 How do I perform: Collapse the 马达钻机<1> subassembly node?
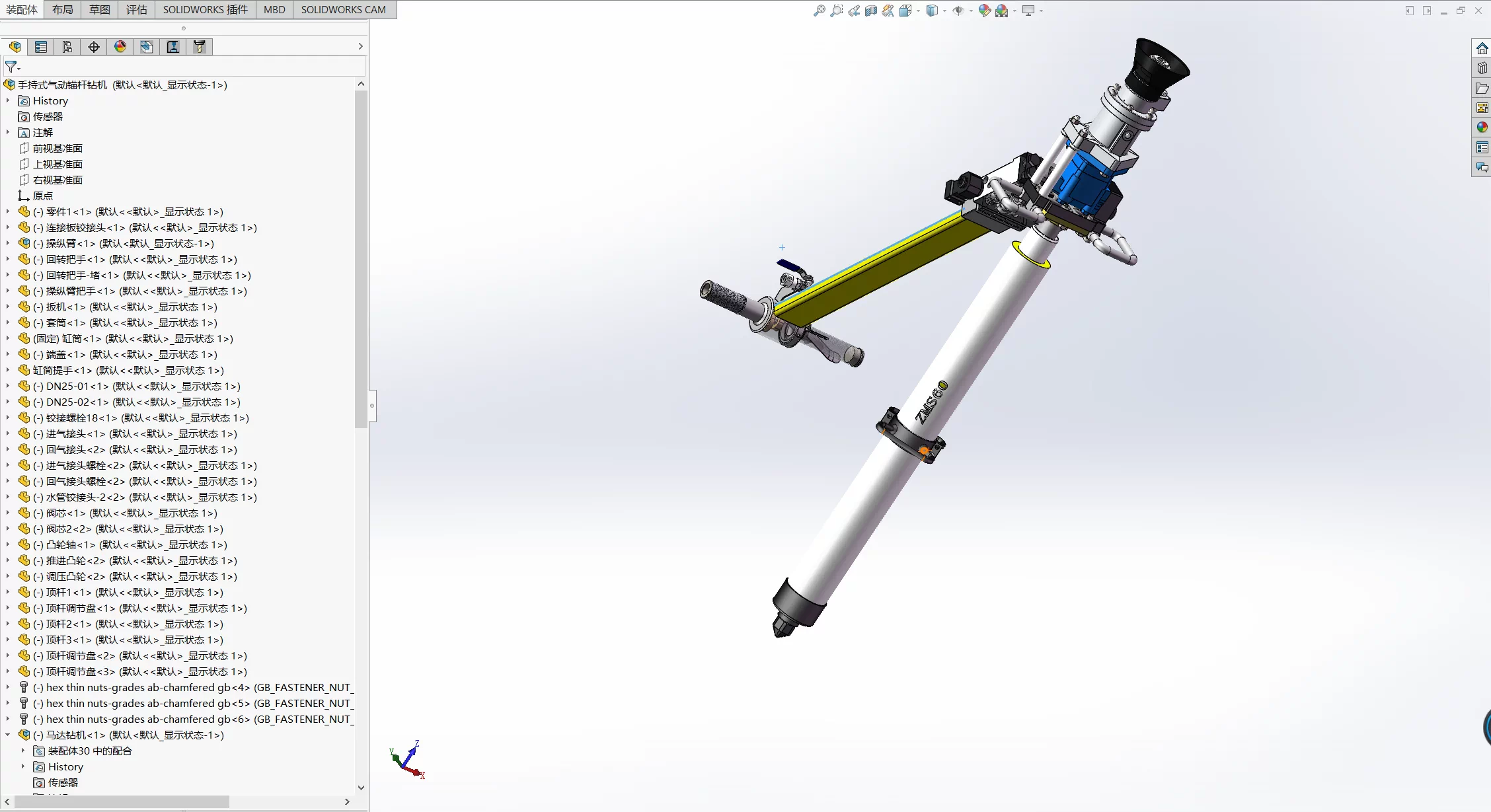coord(8,735)
